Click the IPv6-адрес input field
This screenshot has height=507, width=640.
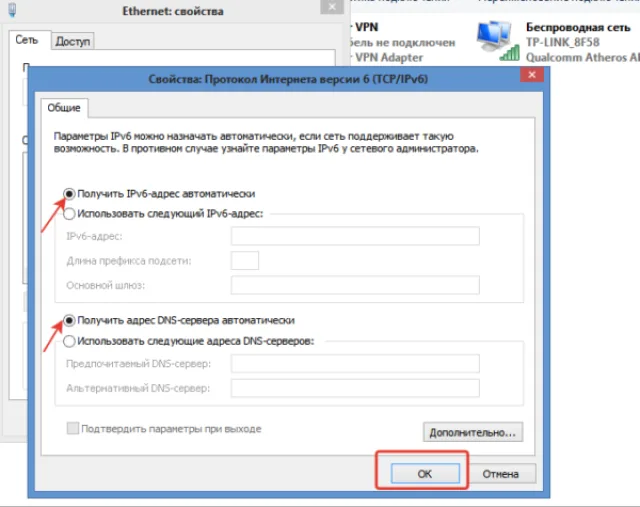pyautogui.click(x=355, y=236)
